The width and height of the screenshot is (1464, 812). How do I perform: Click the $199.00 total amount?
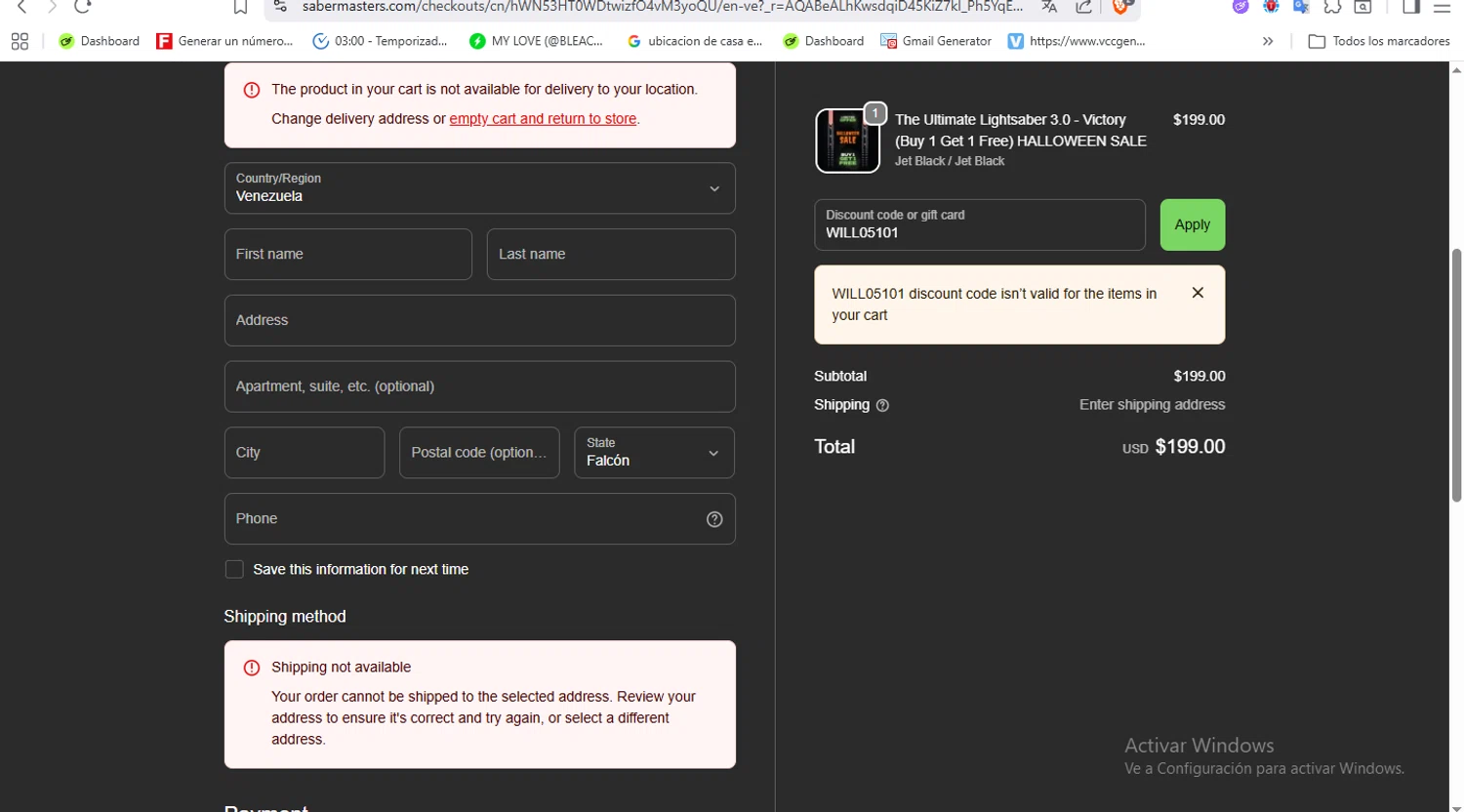1190,447
